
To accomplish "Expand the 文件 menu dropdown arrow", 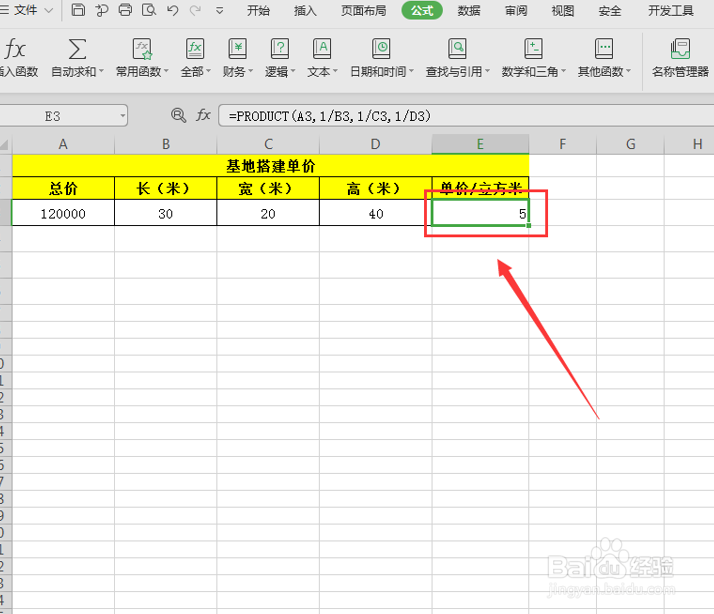I will [x=49, y=10].
